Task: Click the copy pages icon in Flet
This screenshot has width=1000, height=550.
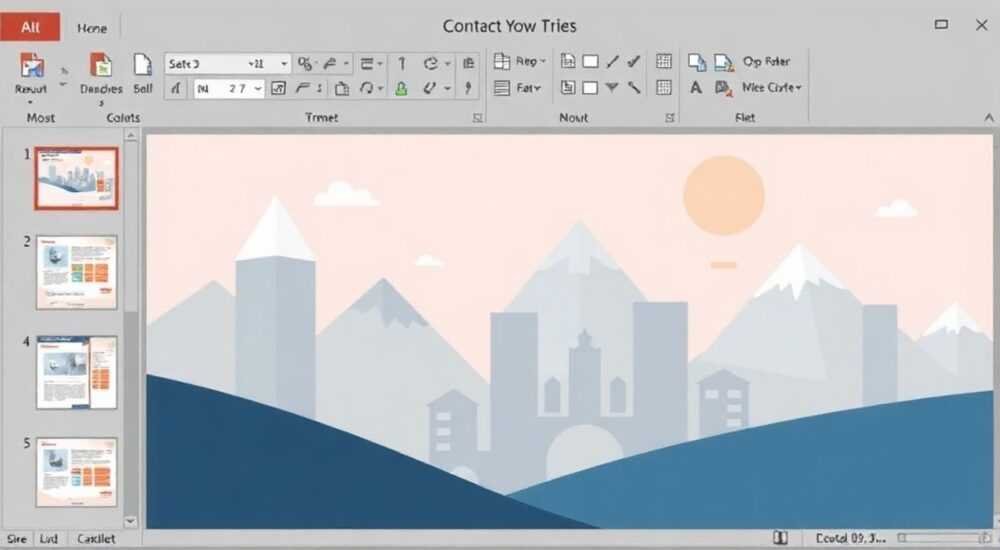Action: [x=697, y=62]
